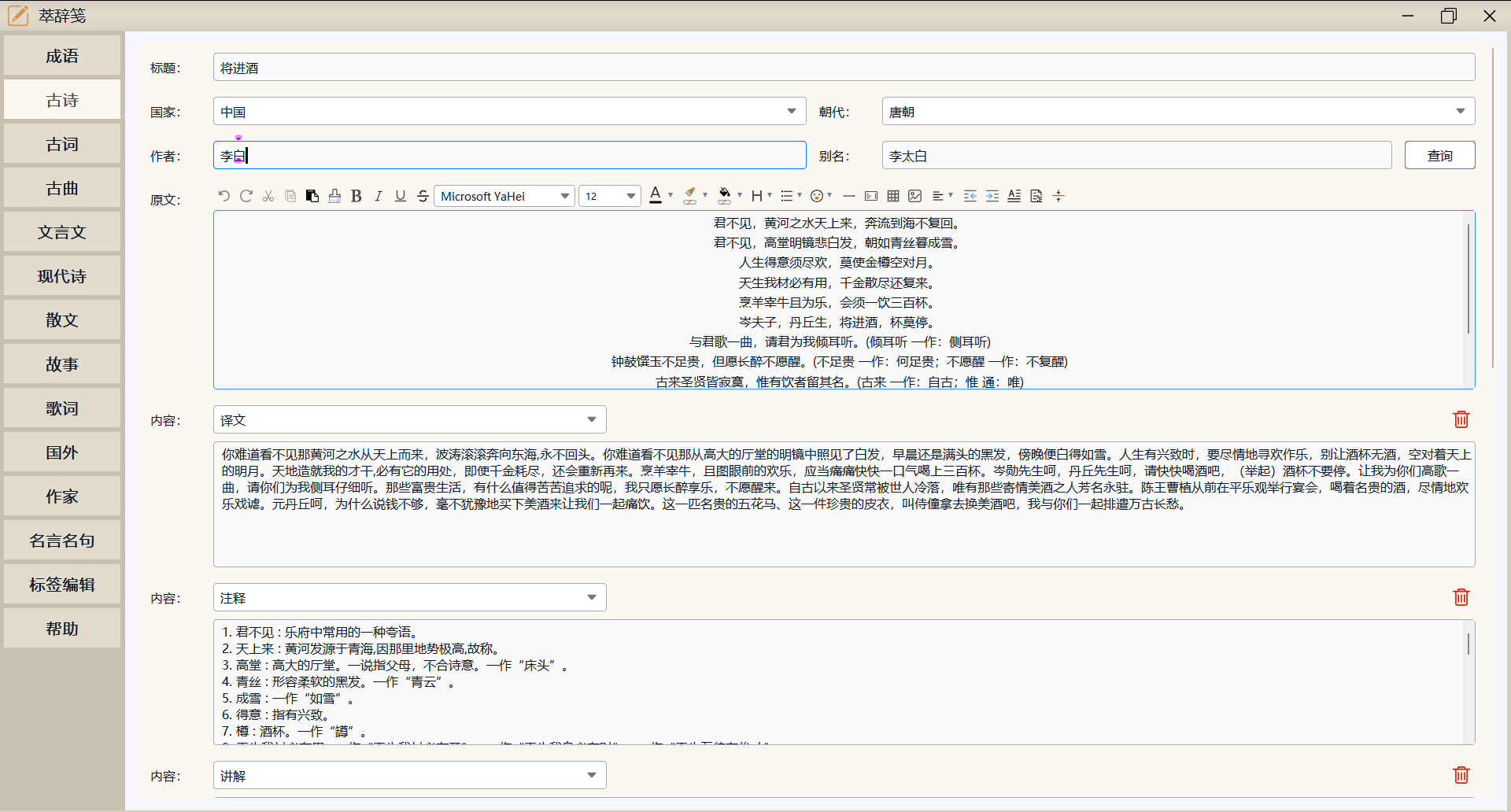Toggle bold formatting
Screen dimensions: 1511x812
point(357,196)
